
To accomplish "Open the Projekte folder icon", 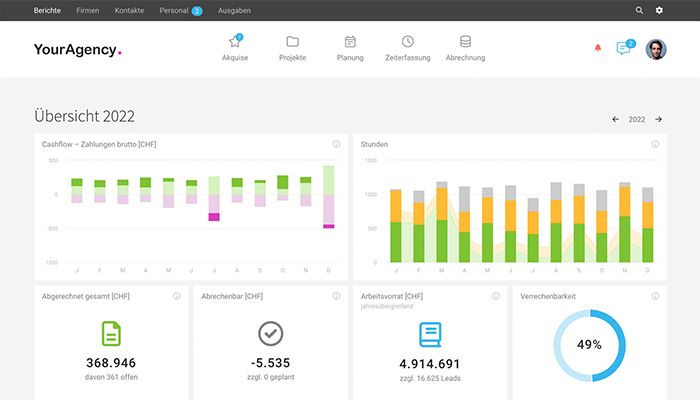I will click(292, 42).
